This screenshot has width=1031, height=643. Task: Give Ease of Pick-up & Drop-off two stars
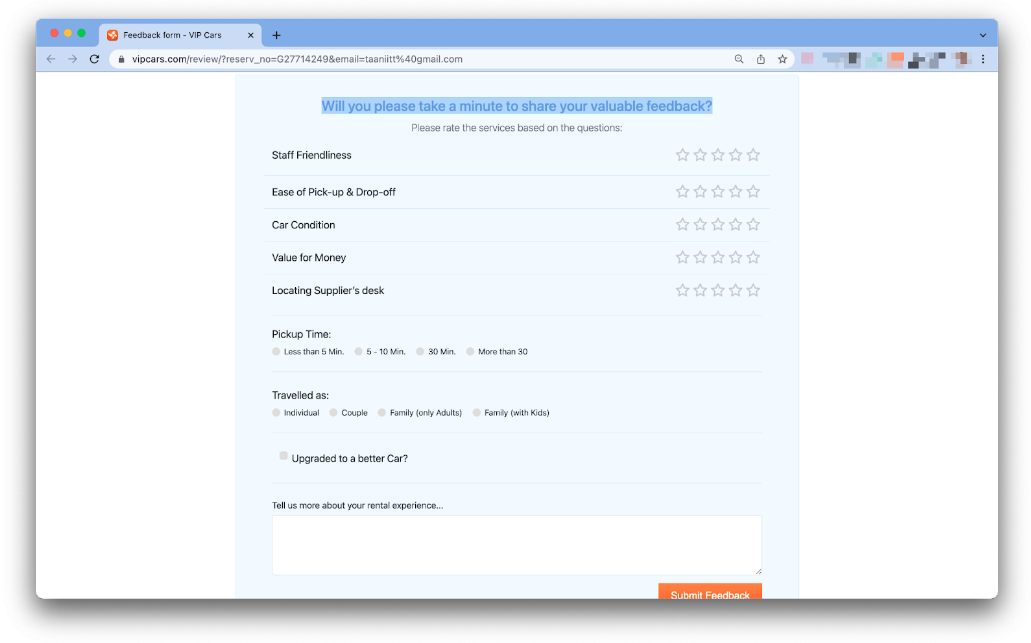tap(700, 192)
